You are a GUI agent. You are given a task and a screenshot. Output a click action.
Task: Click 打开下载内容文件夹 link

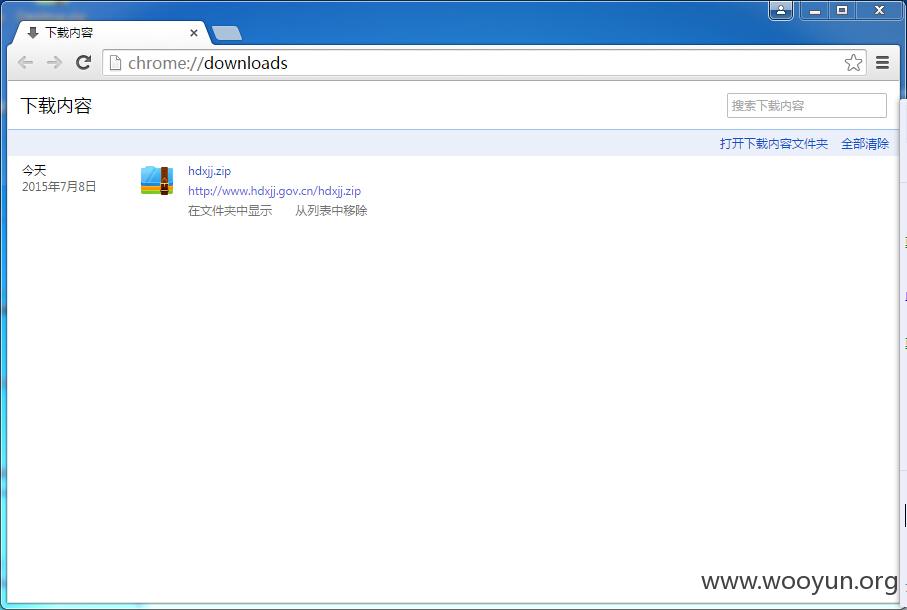(x=773, y=143)
